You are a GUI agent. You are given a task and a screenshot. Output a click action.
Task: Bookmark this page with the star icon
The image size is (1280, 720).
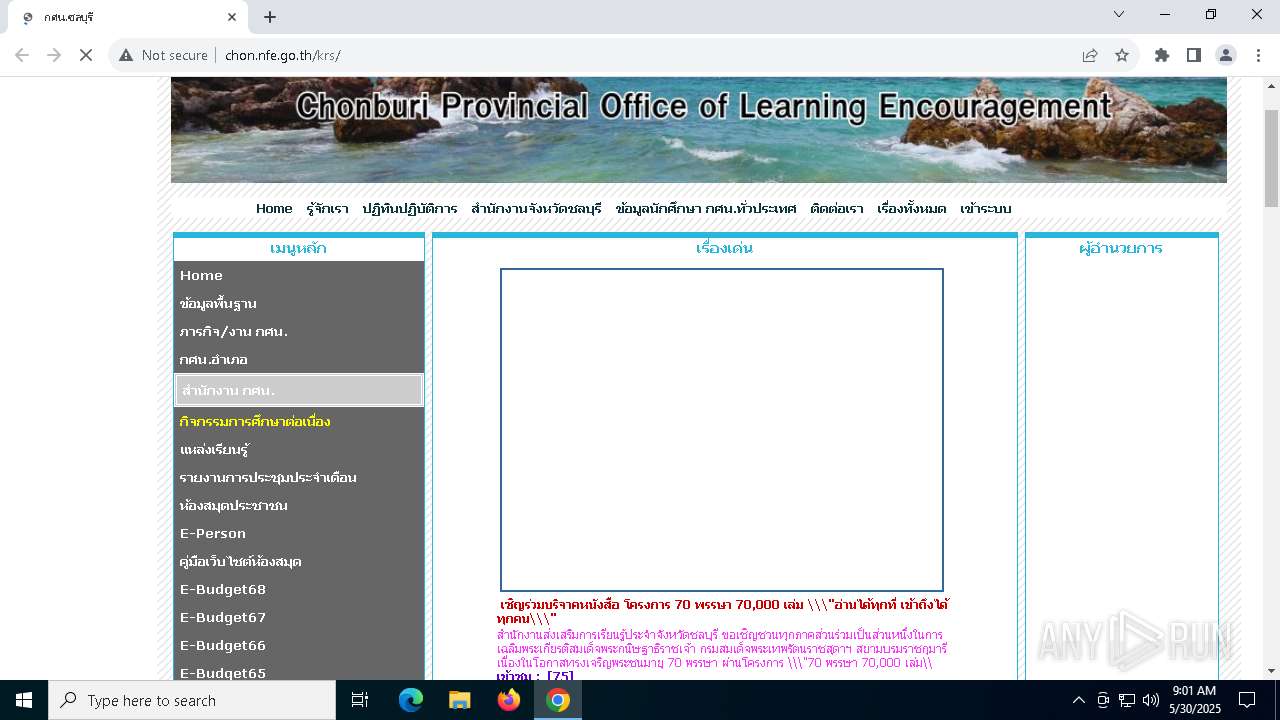pyautogui.click(x=1122, y=55)
